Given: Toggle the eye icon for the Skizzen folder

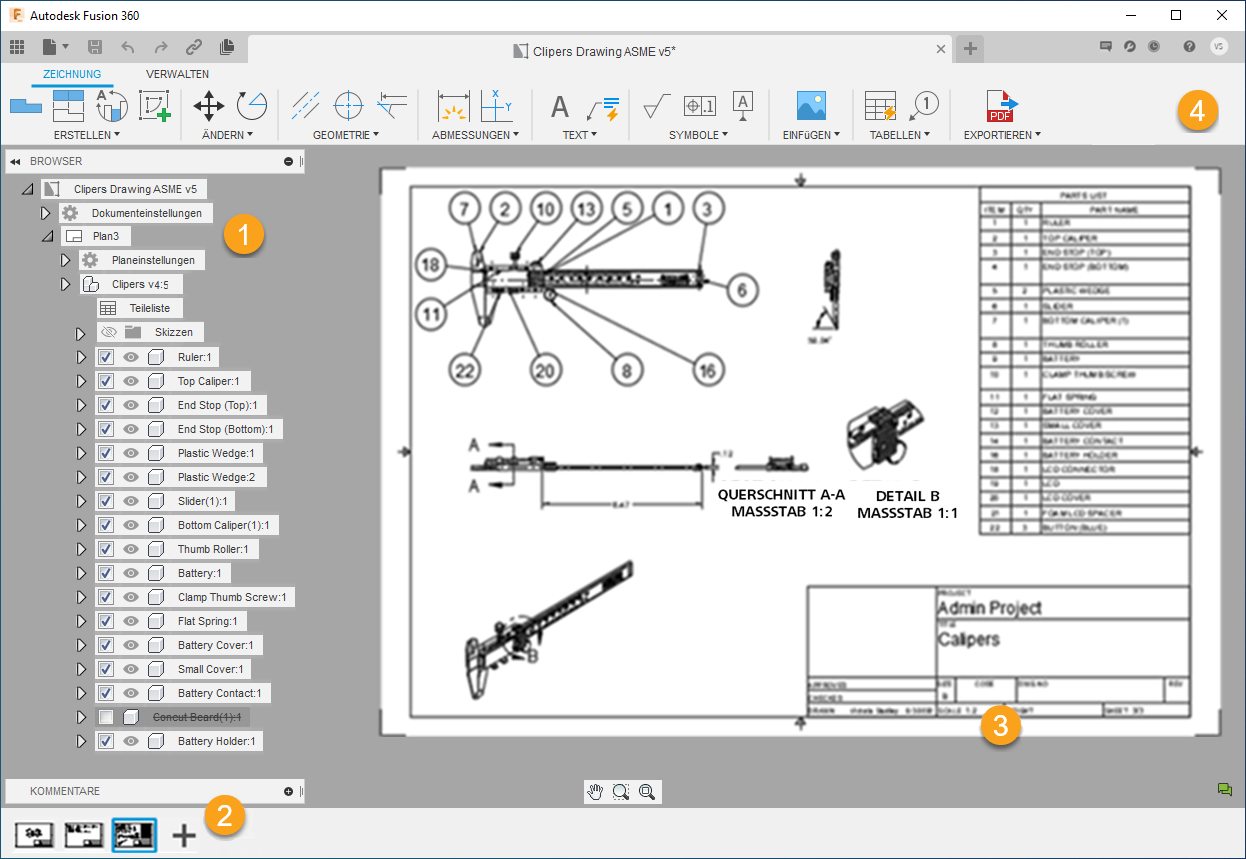Looking at the screenshot, I should tap(108, 333).
